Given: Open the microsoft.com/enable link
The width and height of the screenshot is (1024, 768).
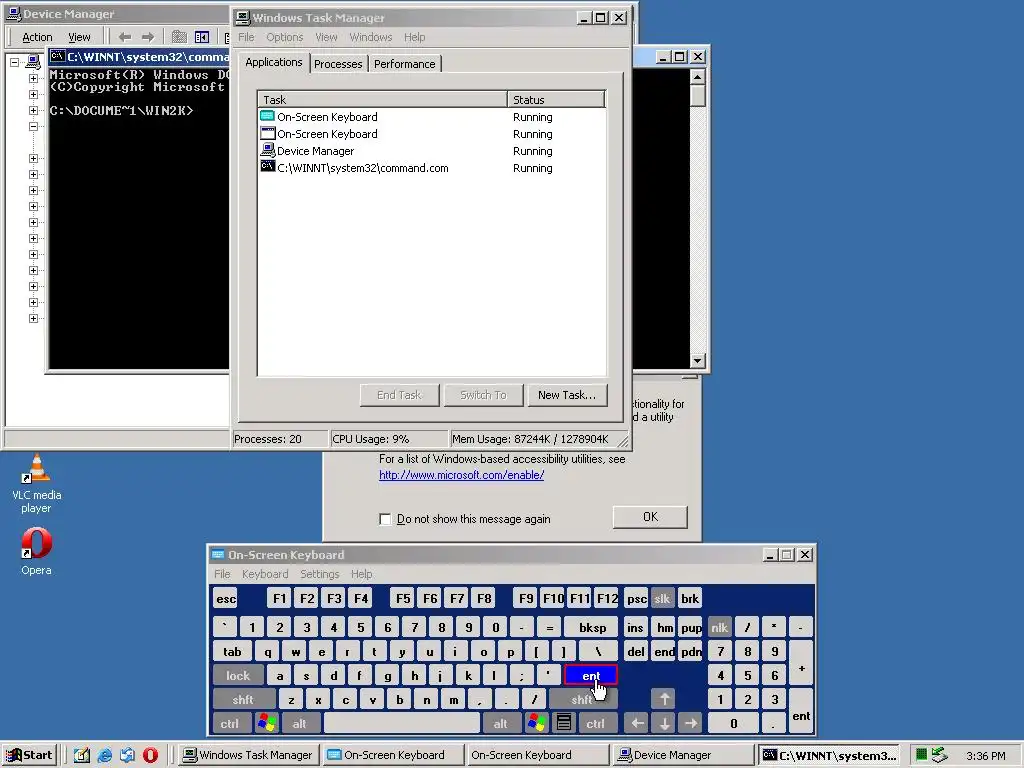Looking at the screenshot, I should click(x=462, y=475).
